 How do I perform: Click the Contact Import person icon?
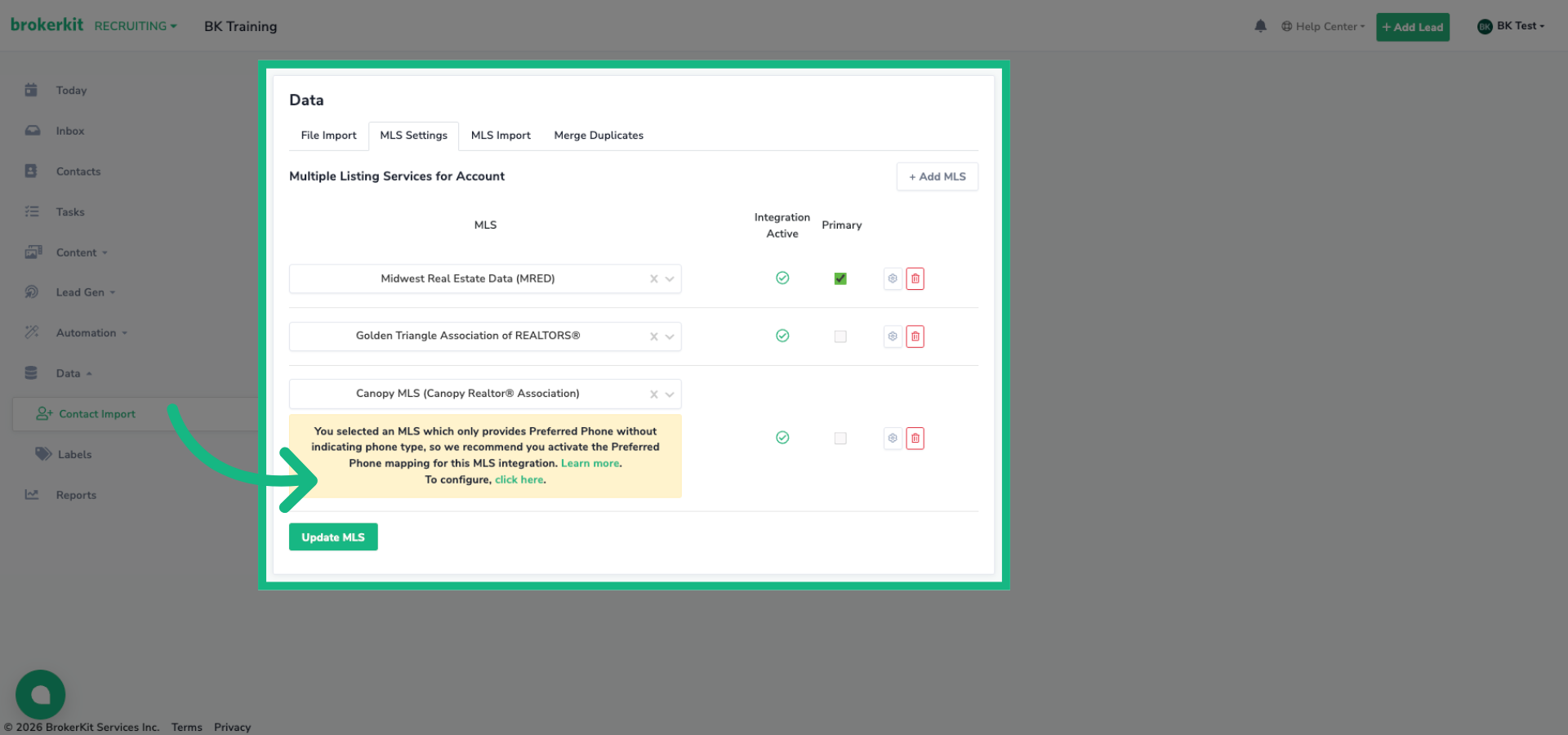[44, 414]
